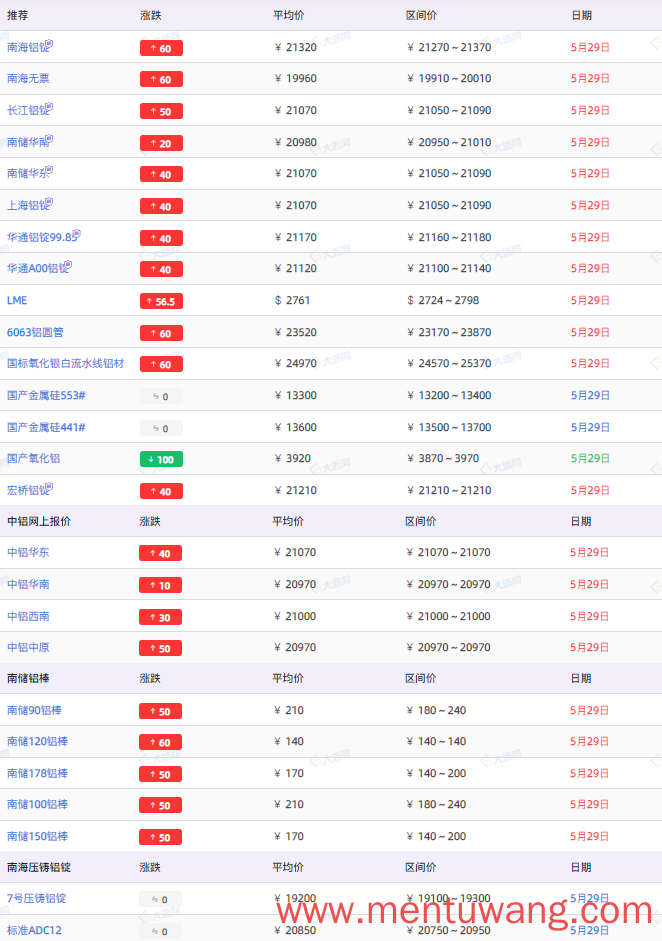Click the LME average price $ 2761
This screenshot has height=941, width=662.
292,300
